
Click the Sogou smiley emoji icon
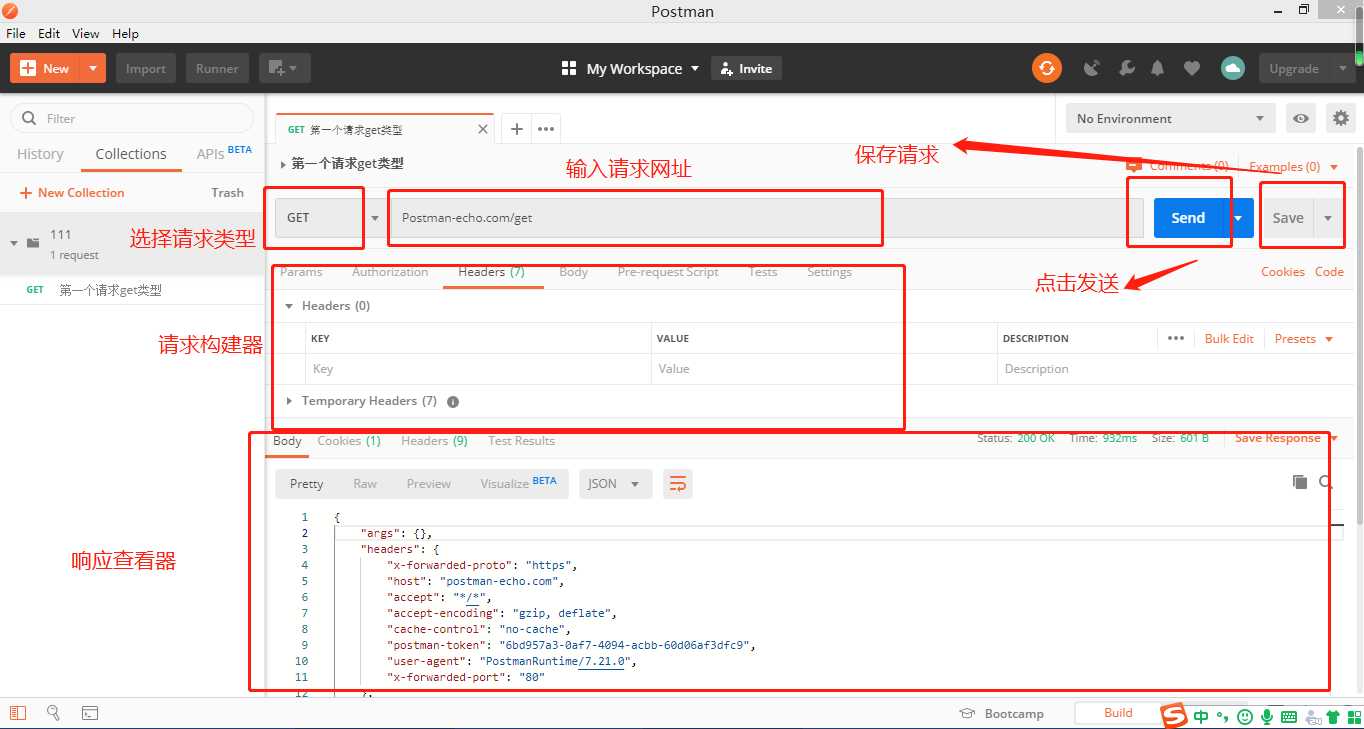1244,716
